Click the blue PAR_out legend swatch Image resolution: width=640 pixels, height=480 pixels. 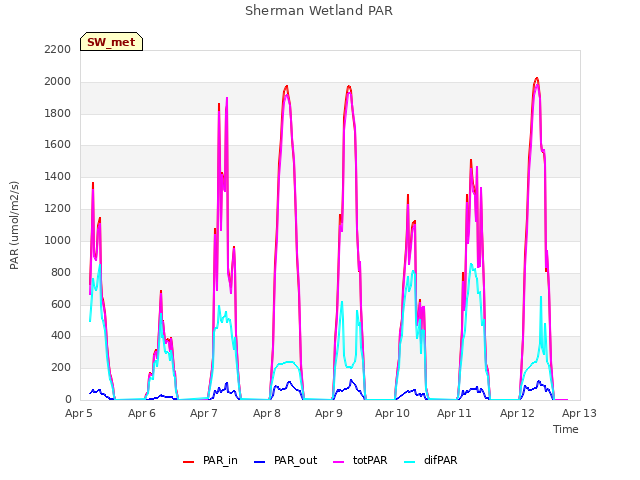[260, 462]
